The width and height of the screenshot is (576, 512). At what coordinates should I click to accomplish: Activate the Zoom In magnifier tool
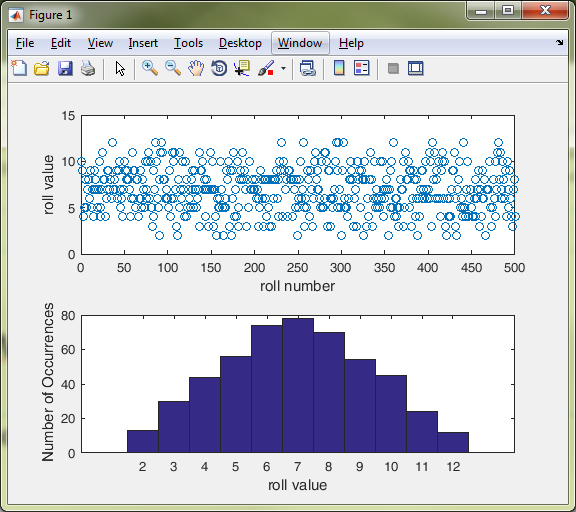click(x=150, y=68)
